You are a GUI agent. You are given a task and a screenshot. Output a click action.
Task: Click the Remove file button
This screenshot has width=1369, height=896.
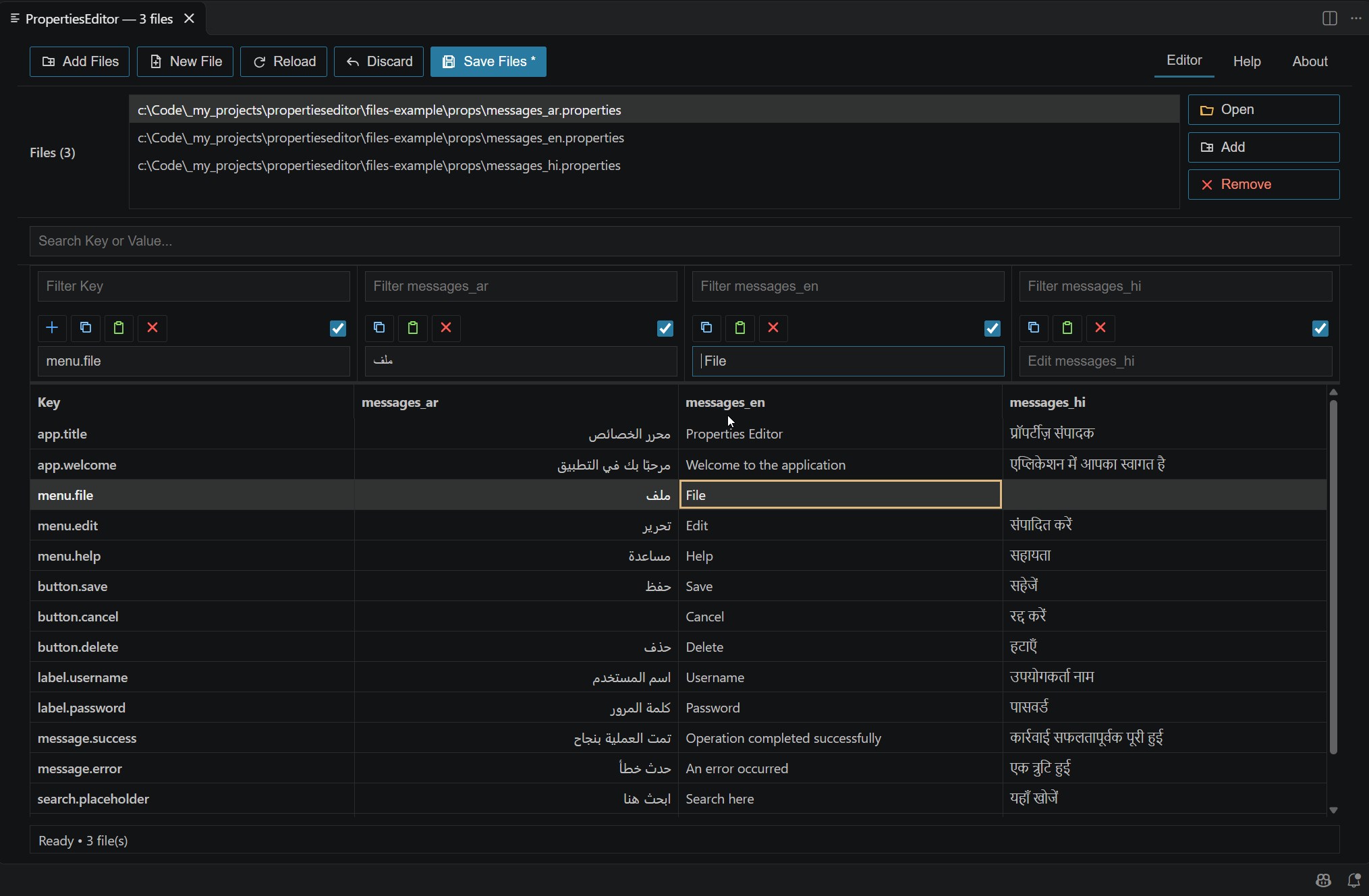(x=1264, y=184)
